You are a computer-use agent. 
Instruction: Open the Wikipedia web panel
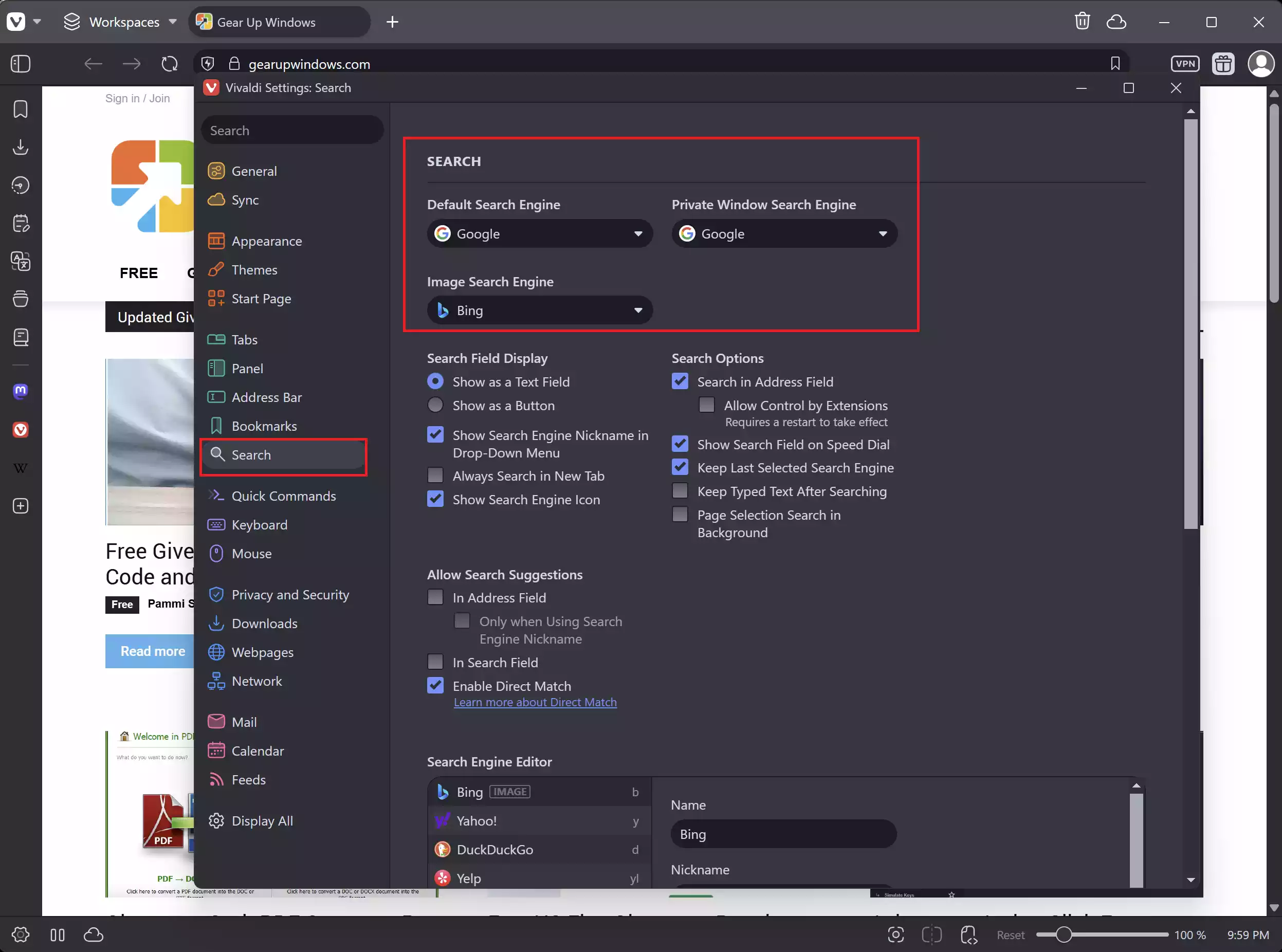pyautogui.click(x=20, y=467)
